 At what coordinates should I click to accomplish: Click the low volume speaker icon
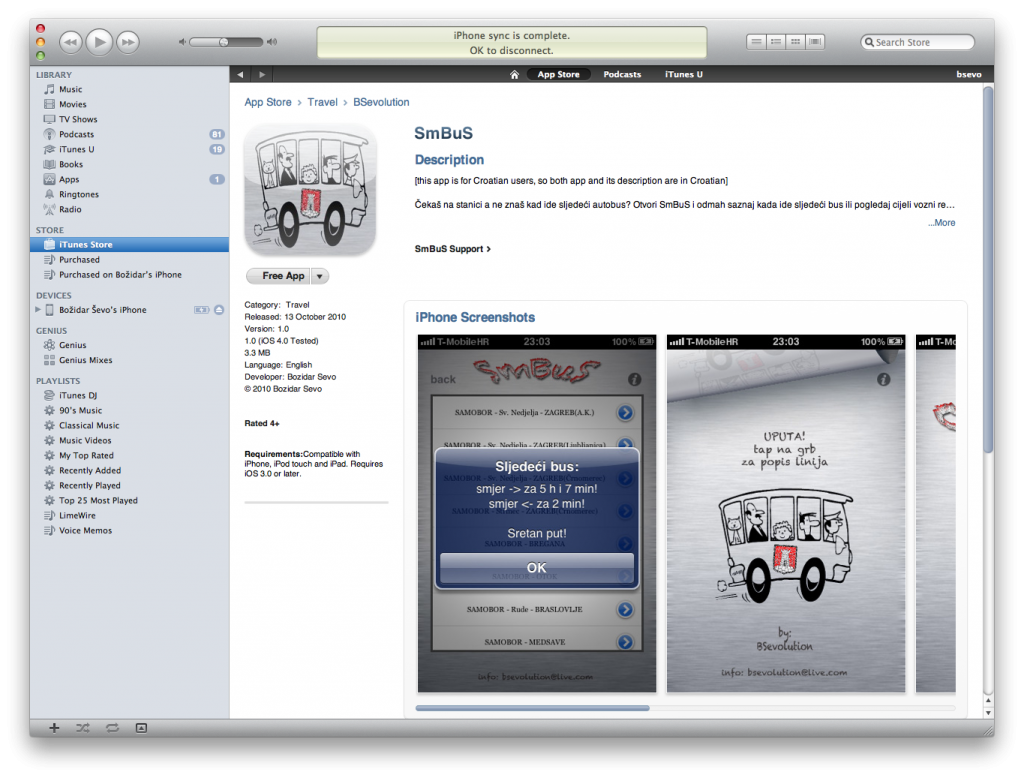(182, 42)
